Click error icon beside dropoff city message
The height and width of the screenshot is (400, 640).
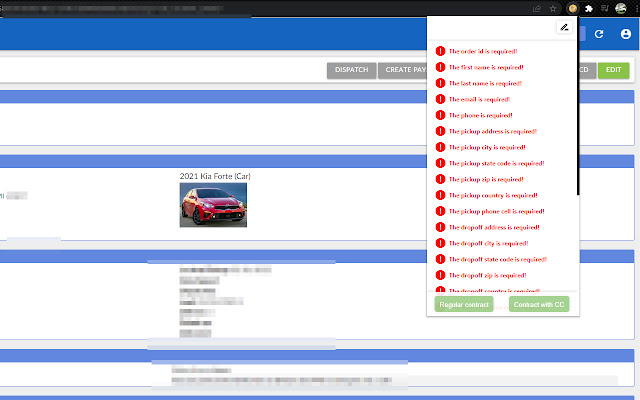[440, 243]
